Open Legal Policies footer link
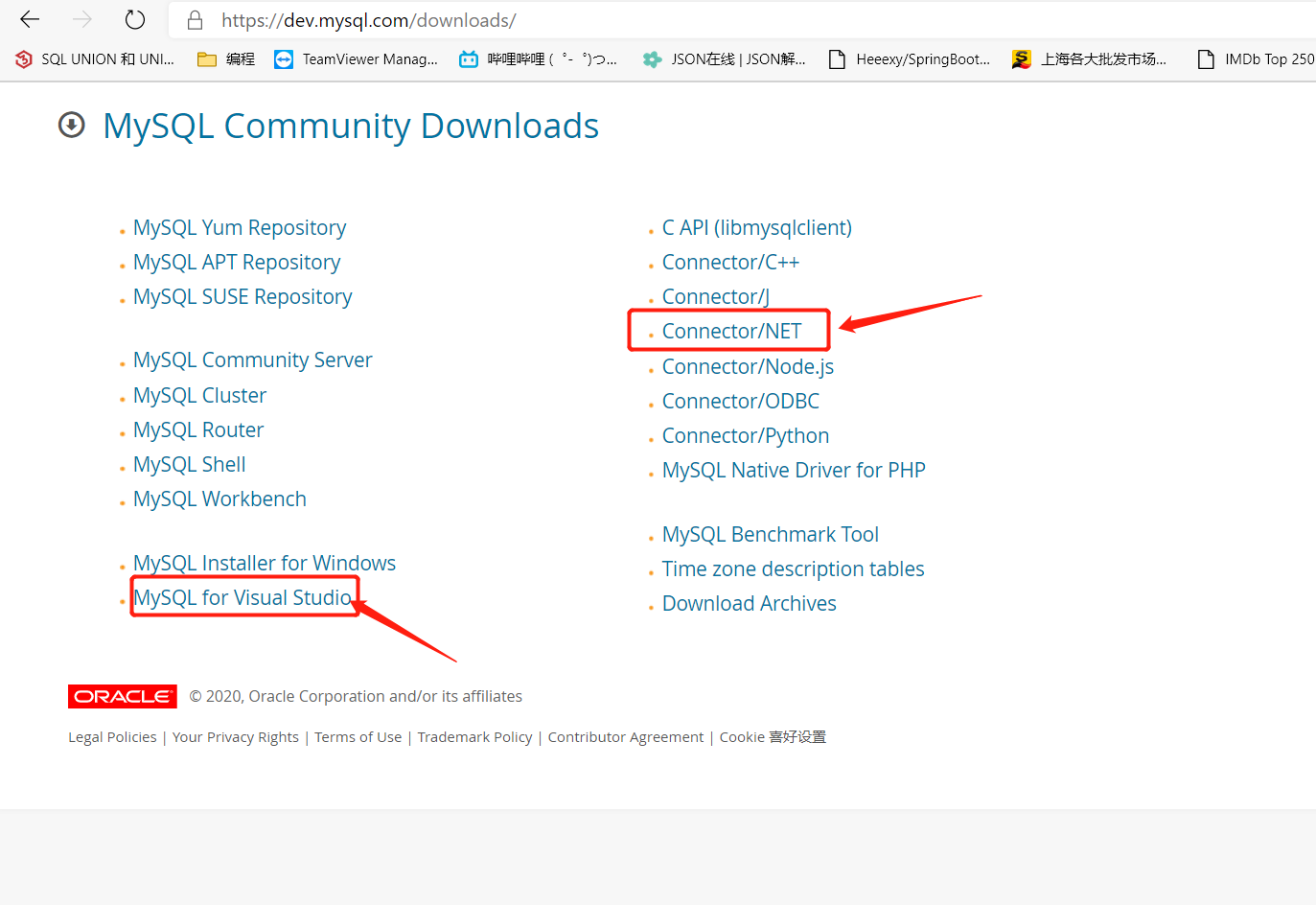The image size is (1316, 905). coord(112,736)
